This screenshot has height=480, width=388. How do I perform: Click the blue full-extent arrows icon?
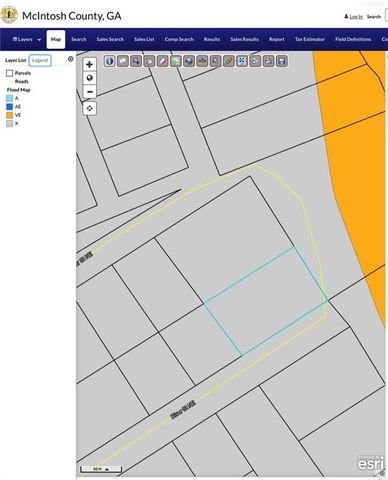242,61
